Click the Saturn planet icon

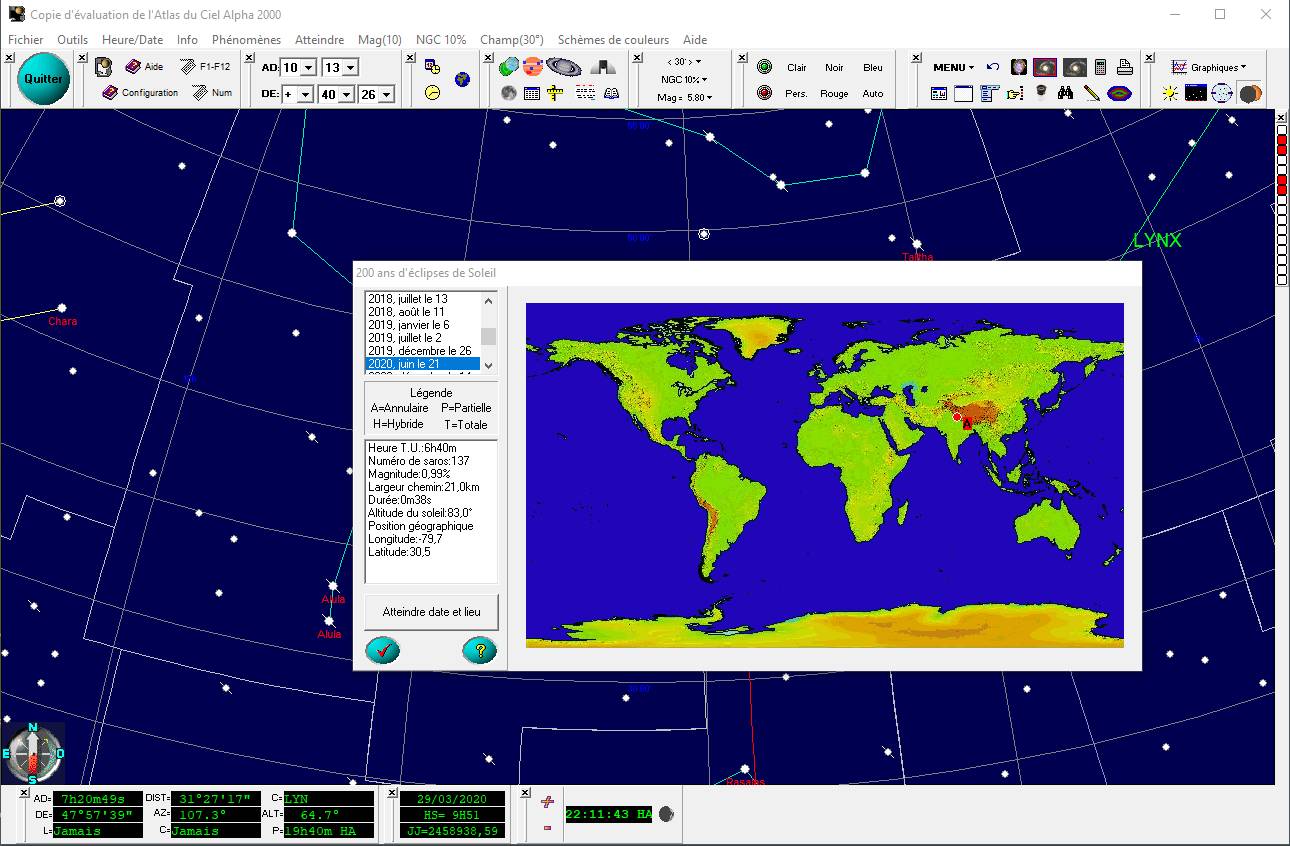563,67
